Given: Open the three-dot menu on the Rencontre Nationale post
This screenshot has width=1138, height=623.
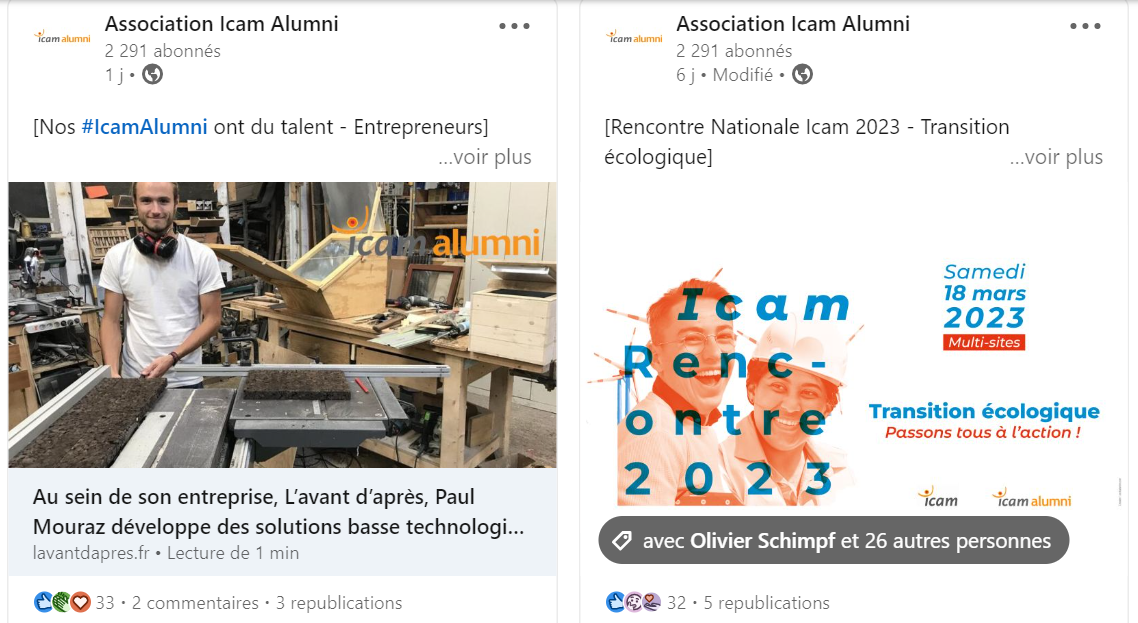Looking at the screenshot, I should pyautogui.click(x=1085, y=27).
